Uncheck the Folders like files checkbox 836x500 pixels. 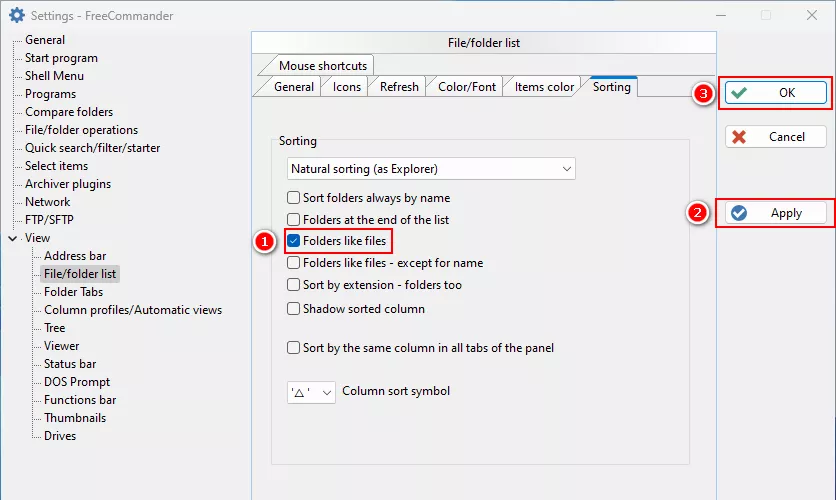[293, 241]
